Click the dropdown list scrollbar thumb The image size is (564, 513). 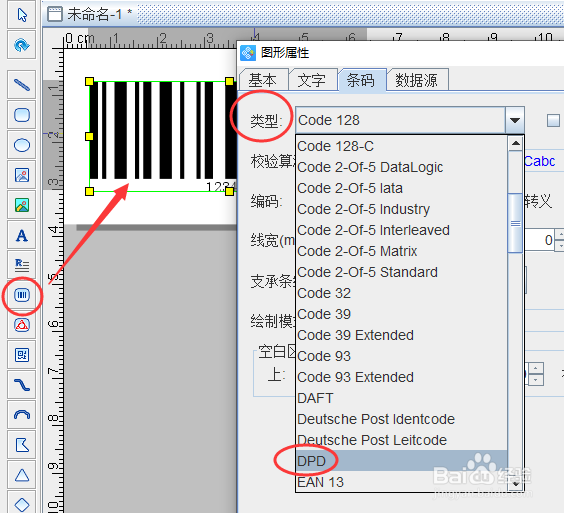[x=516, y=223]
